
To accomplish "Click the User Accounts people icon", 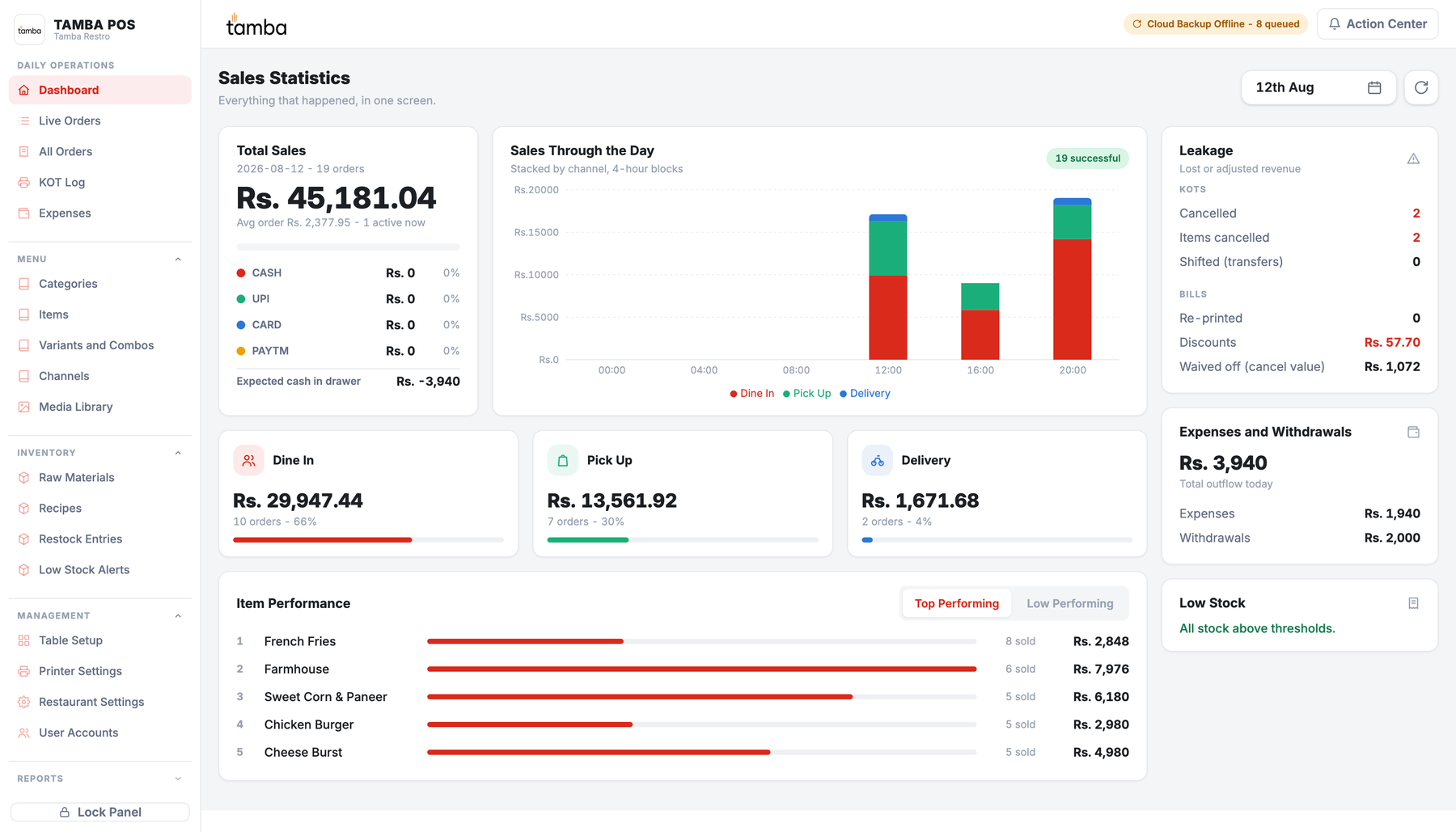I will point(24,733).
